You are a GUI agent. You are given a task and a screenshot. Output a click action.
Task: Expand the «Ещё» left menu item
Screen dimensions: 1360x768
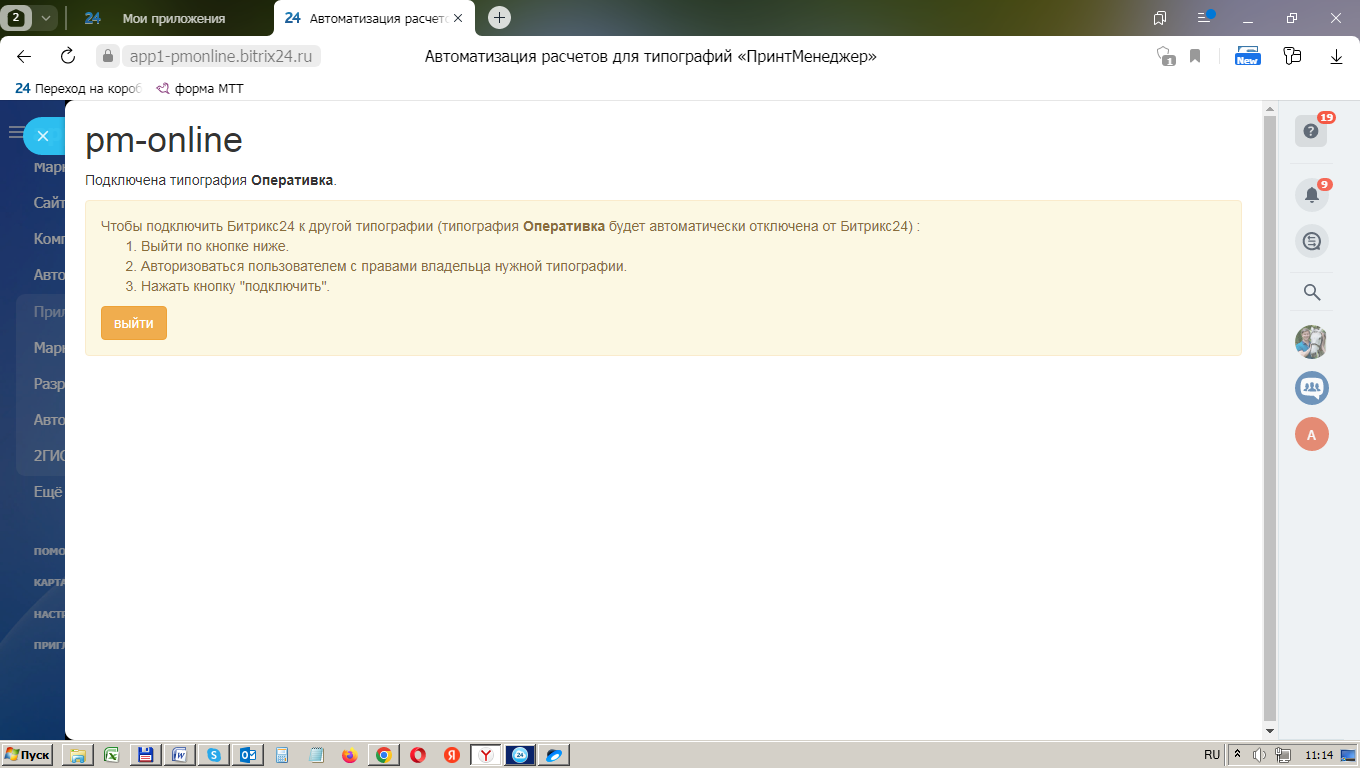point(48,492)
